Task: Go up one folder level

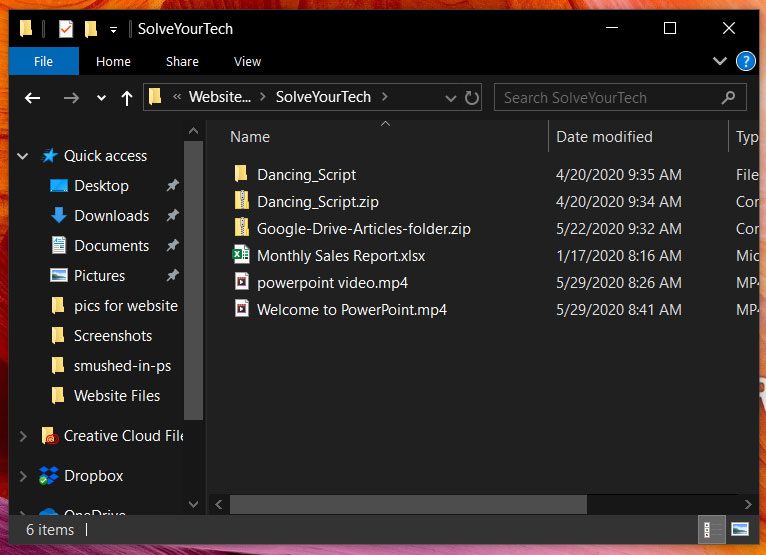Action: pyautogui.click(x=126, y=98)
